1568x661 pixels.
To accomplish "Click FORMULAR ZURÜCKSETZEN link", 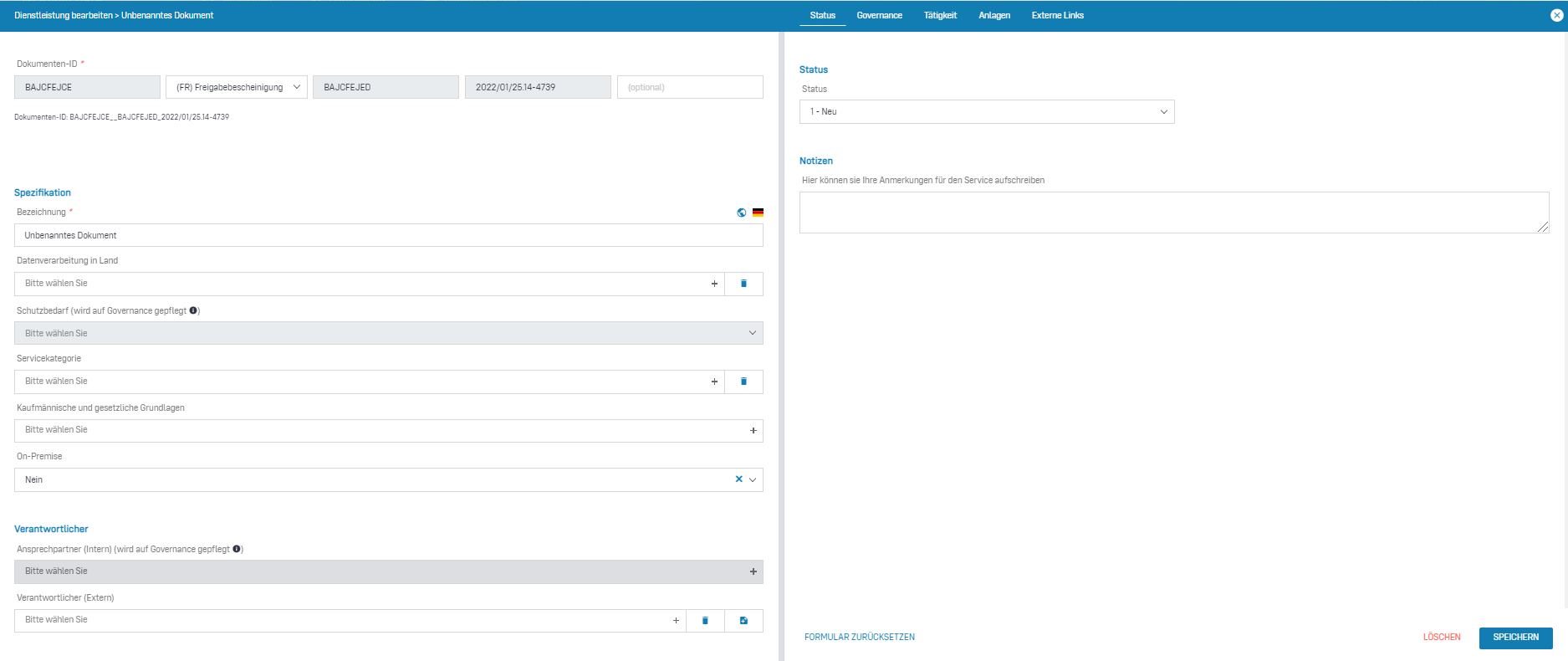I will tap(859, 638).
